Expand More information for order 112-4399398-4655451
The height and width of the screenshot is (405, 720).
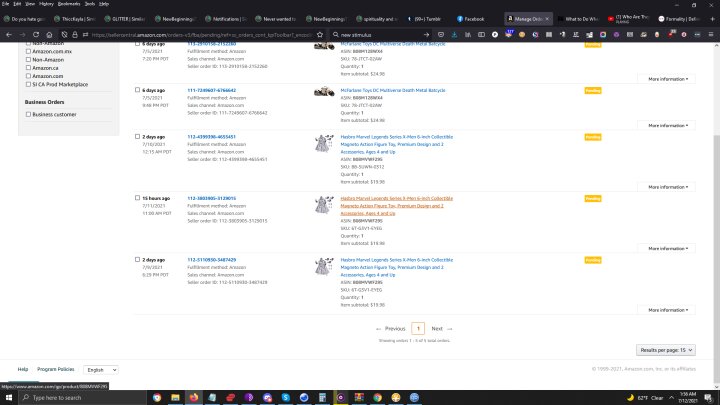tap(668, 187)
